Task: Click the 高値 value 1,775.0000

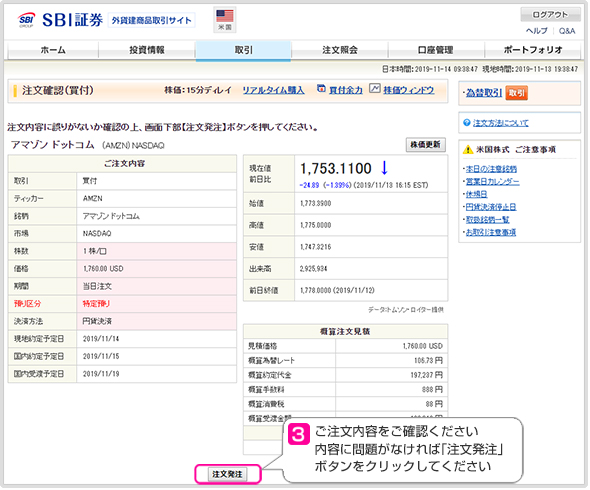Action: pyautogui.click(x=316, y=225)
